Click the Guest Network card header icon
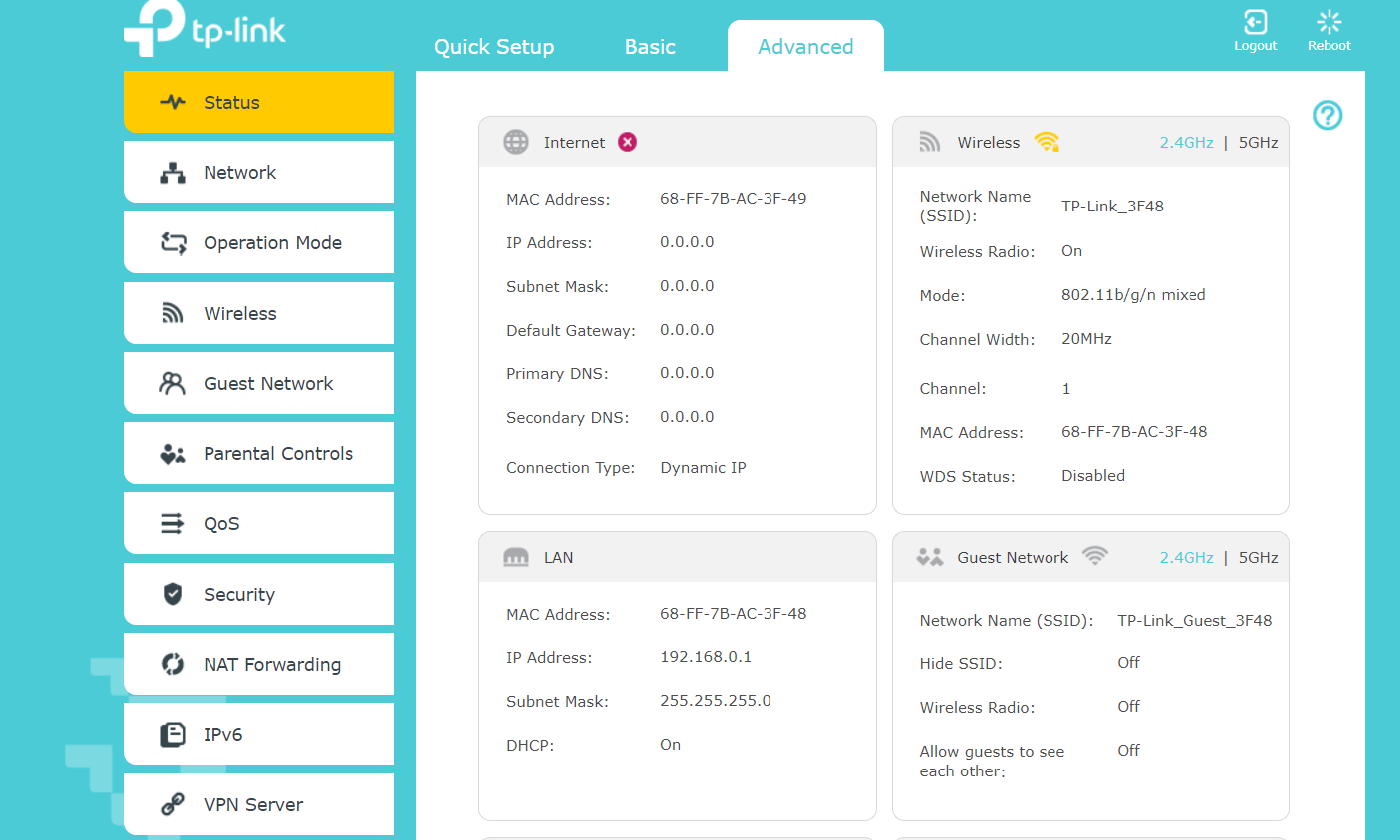The width and height of the screenshot is (1400, 840). click(x=930, y=557)
